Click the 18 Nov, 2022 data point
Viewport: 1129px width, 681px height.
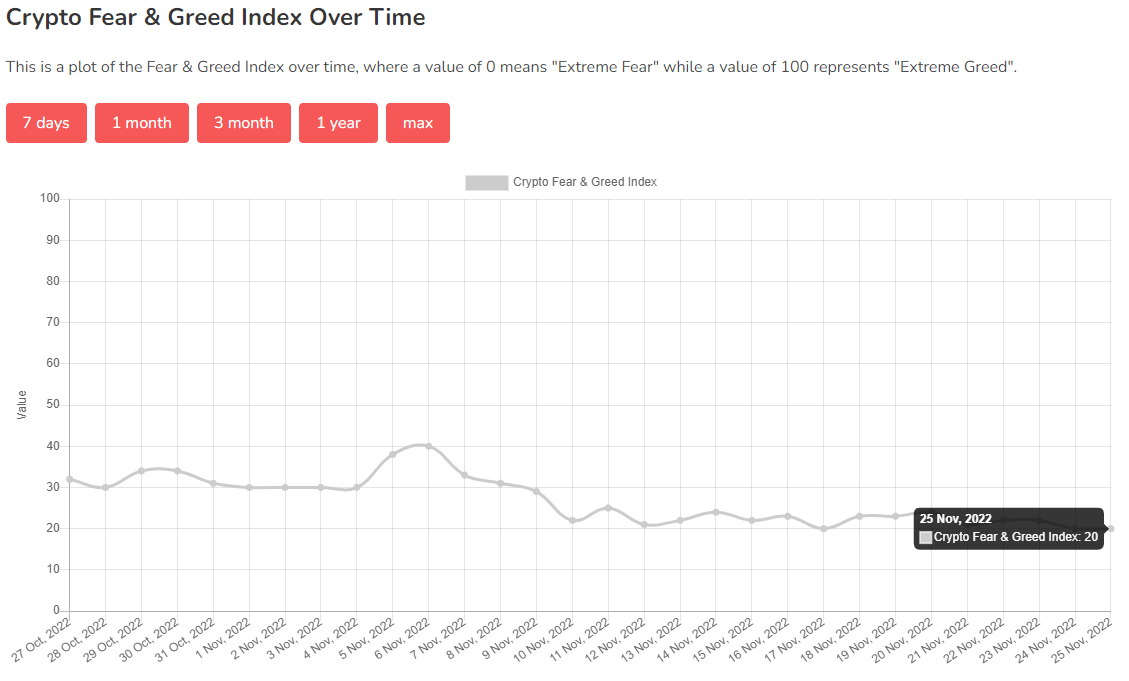(x=859, y=516)
